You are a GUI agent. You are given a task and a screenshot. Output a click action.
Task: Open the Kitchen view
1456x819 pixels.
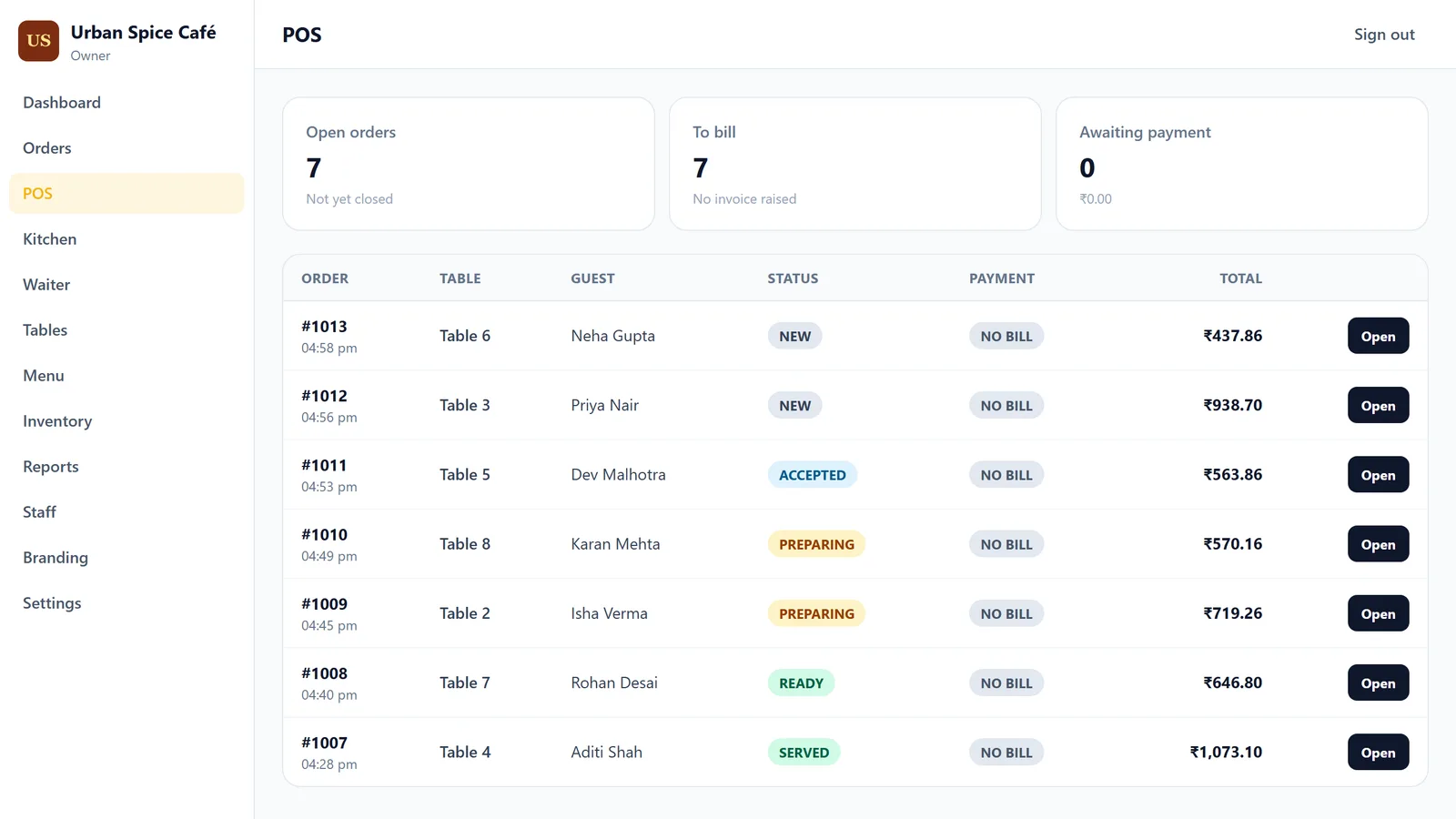coord(126,239)
